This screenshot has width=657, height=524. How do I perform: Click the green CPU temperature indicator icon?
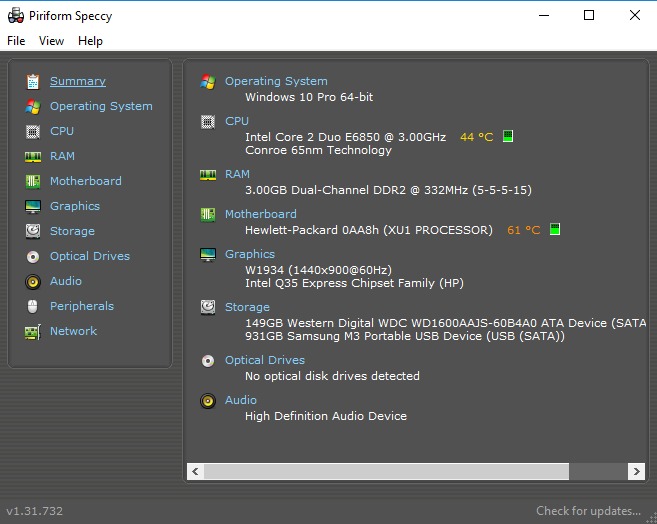508,136
